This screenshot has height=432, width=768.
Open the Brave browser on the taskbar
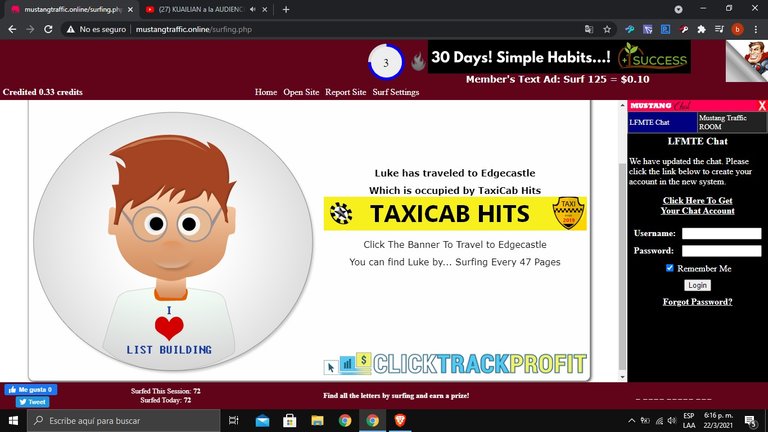(x=400, y=421)
